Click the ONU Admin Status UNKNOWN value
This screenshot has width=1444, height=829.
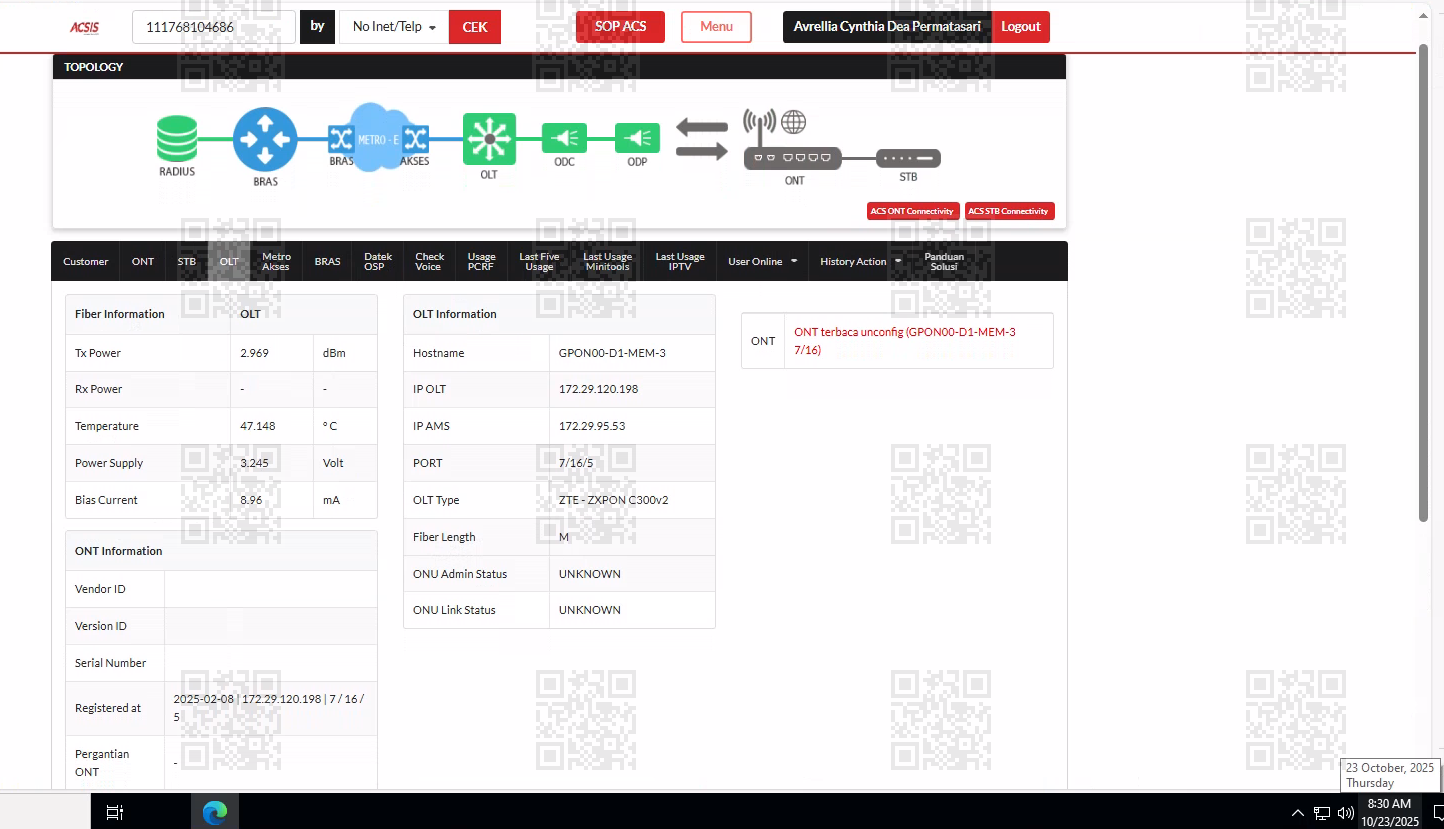590,574
